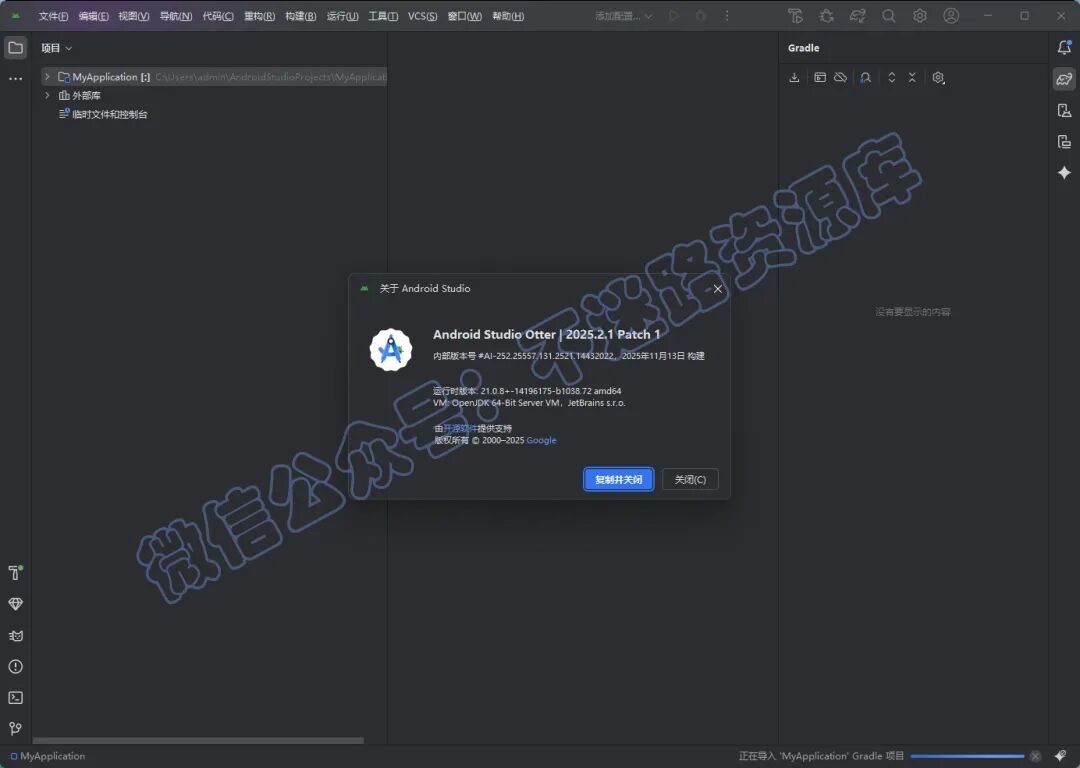Click the 关闭(C) button in About dialog
The image size is (1080, 768).
point(689,479)
